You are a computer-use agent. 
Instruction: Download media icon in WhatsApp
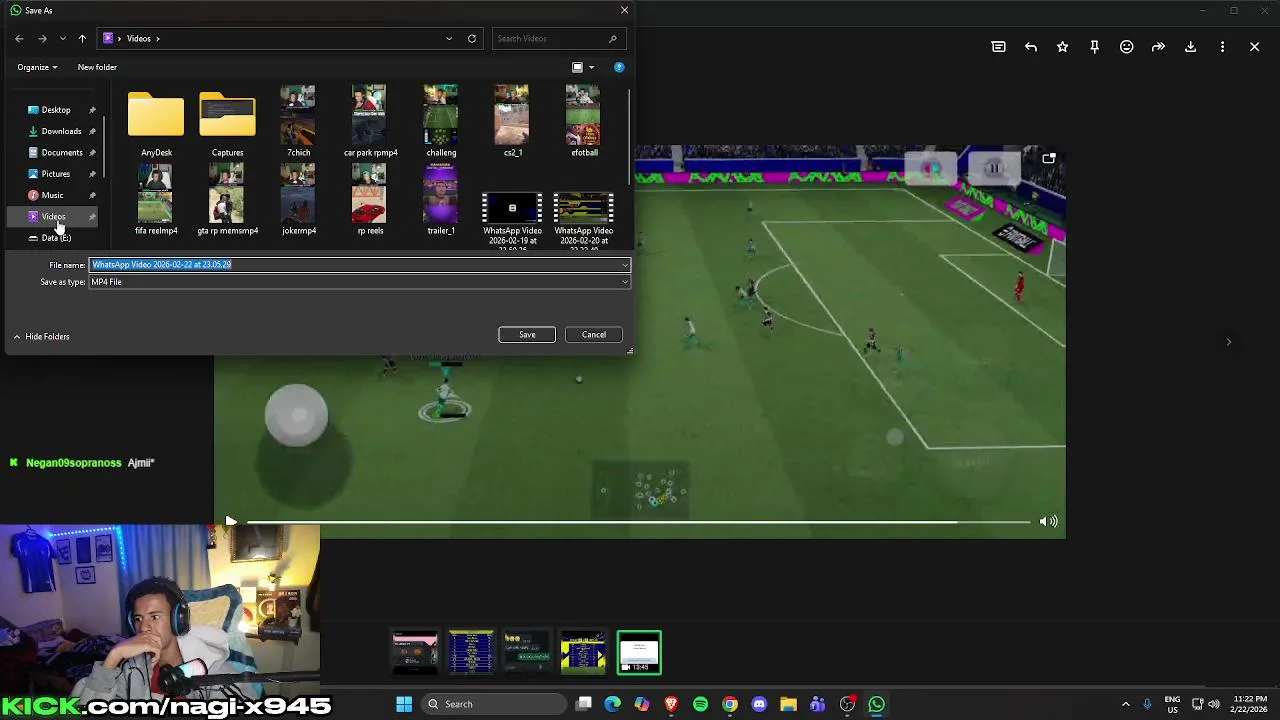click(1190, 47)
